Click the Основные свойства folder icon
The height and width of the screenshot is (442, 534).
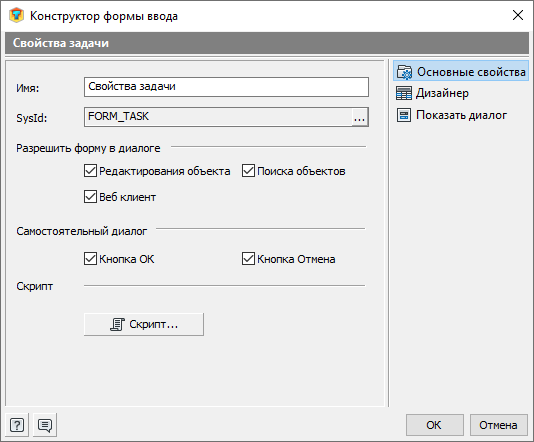pos(404,72)
